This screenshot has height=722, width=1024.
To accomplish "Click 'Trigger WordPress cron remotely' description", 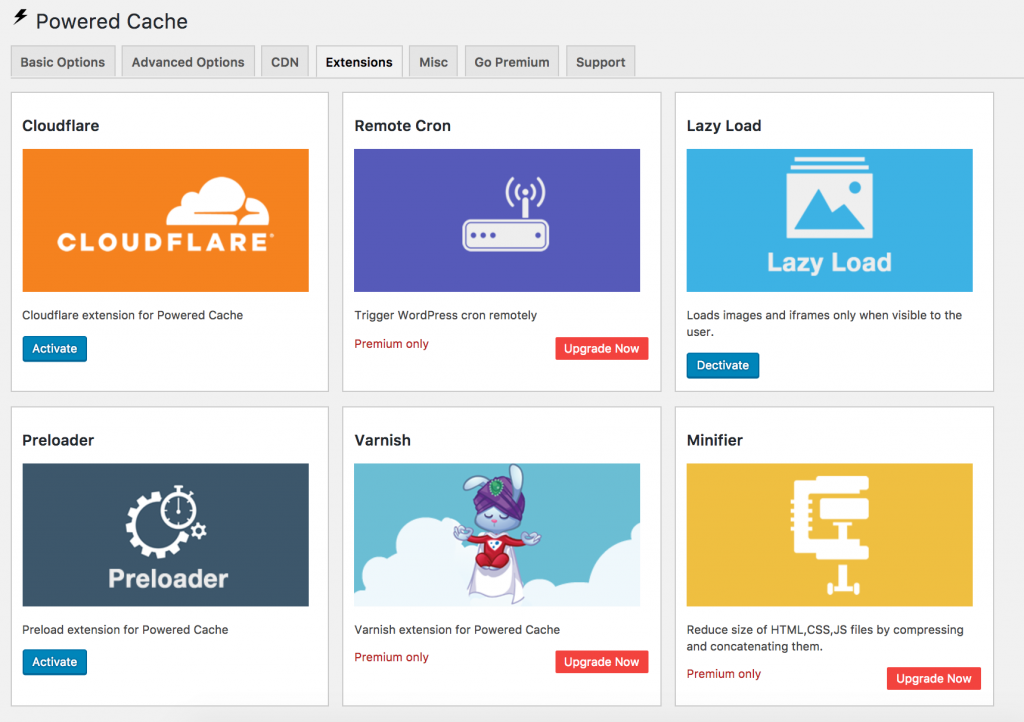I will pyautogui.click(x=445, y=315).
